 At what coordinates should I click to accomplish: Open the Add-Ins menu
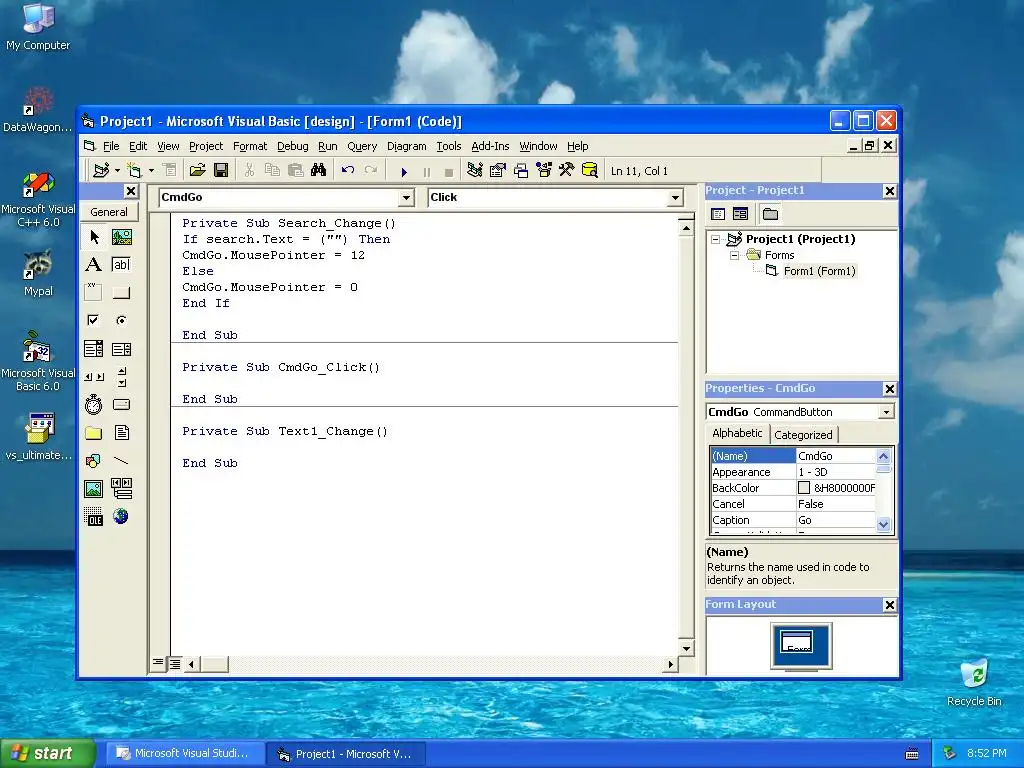click(x=490, y=146)
